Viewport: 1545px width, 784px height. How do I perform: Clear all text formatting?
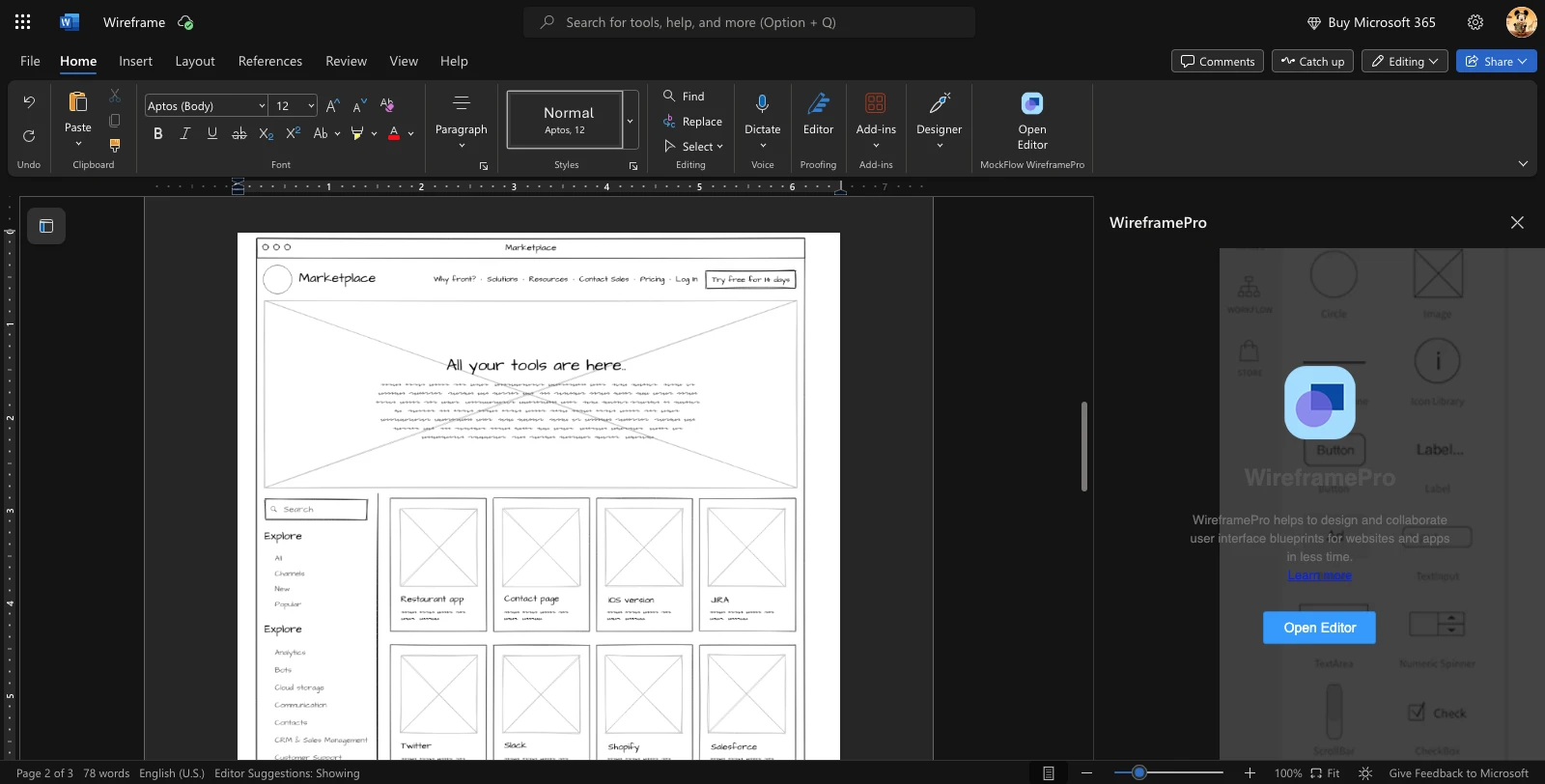coord(387,105)
